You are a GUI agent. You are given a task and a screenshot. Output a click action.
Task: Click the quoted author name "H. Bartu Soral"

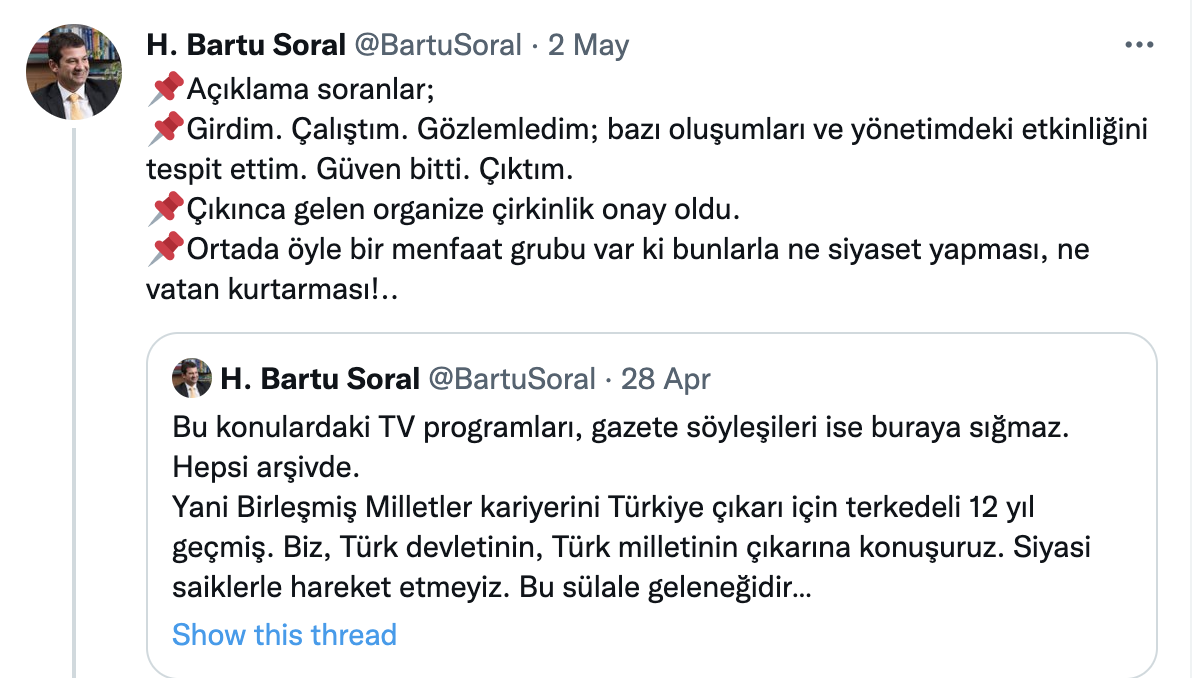tap(321, 379)
